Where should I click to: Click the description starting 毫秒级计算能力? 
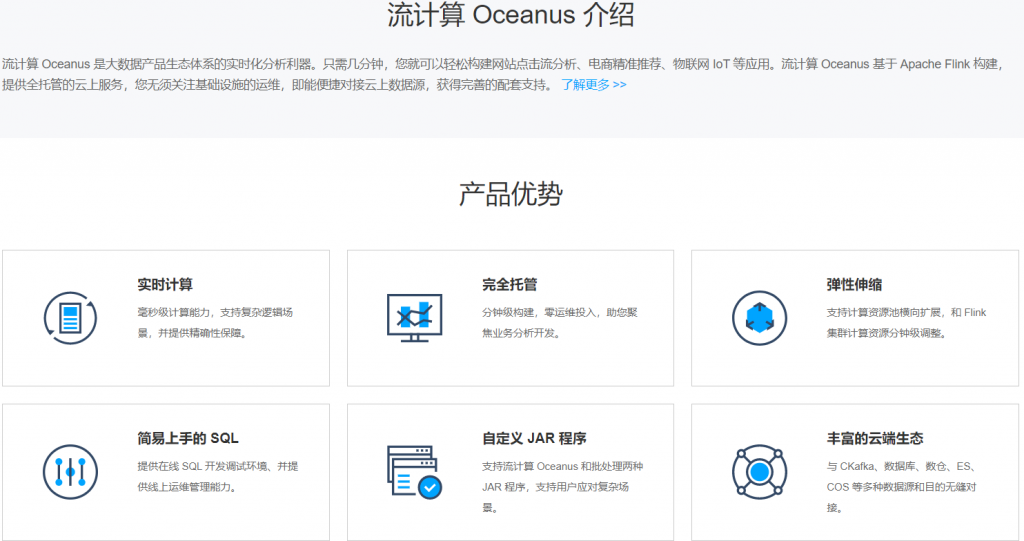point(215,323)
